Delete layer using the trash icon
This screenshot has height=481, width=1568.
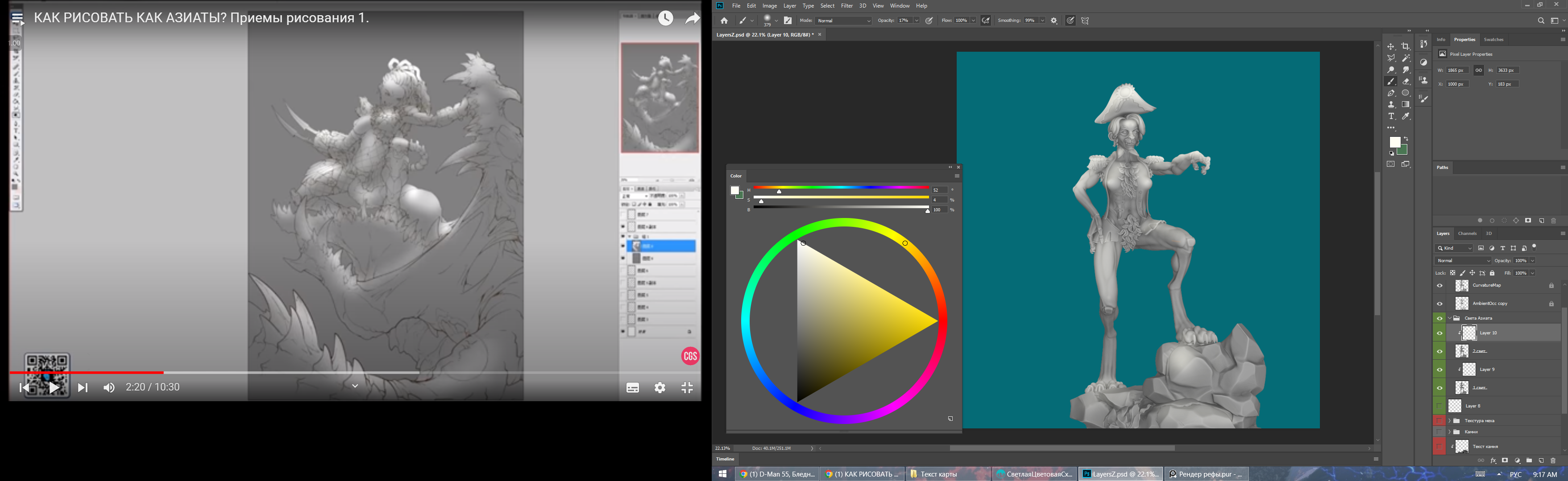point(1553,461)
